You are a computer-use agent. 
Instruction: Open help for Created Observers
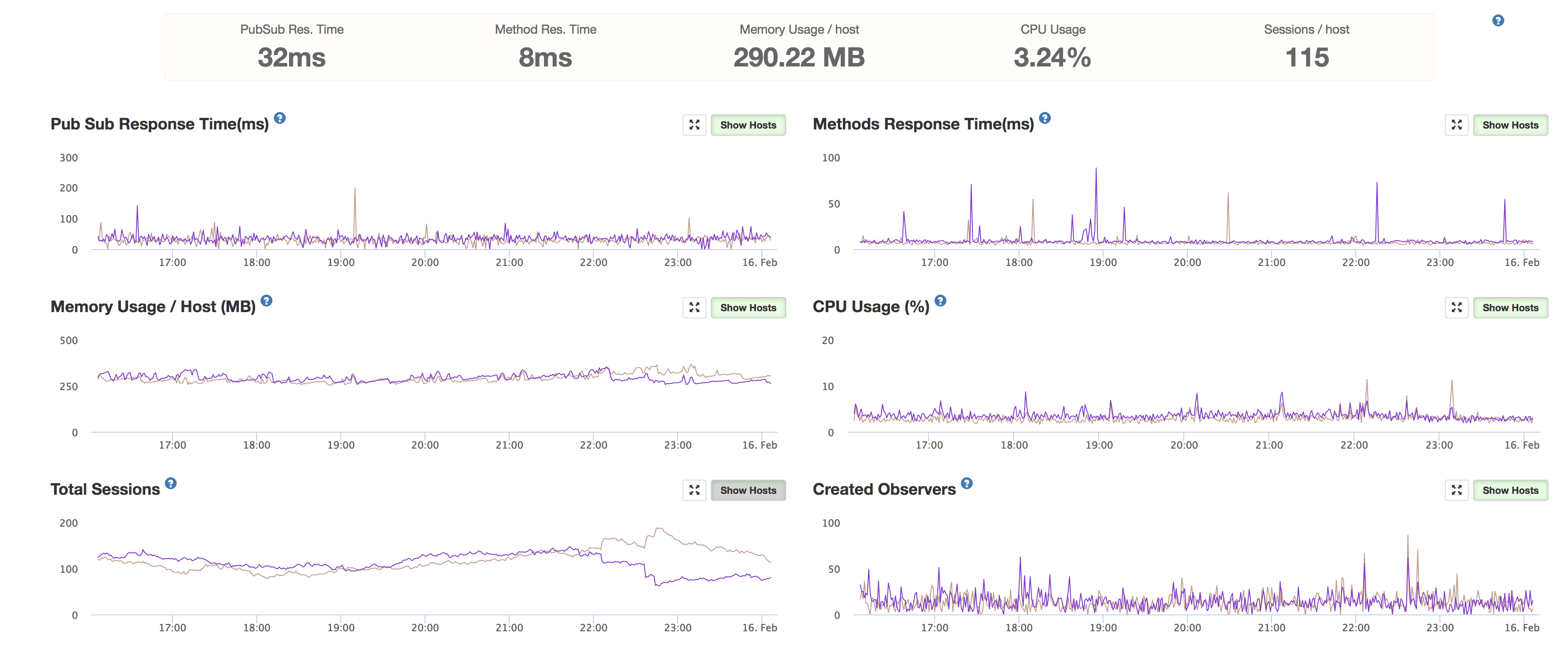967,484
